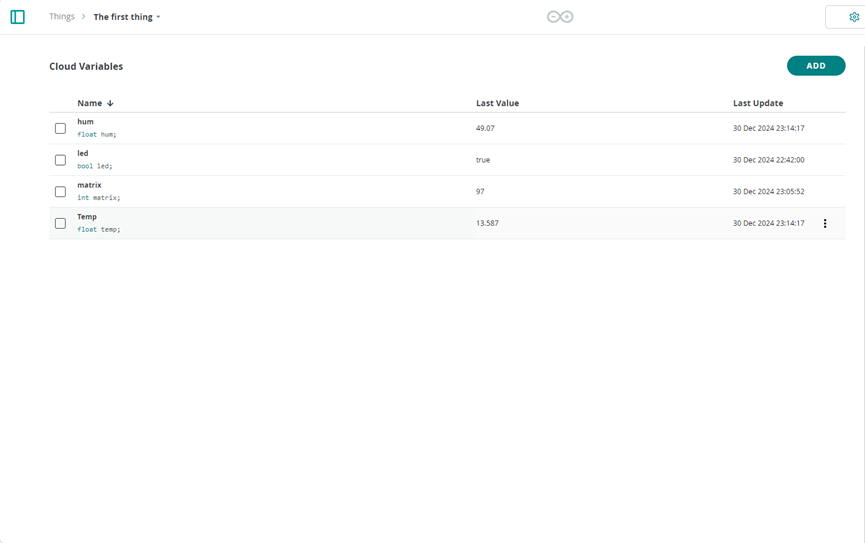Check the hum variable checkbox
865x543 pixels.
point(60,129)
